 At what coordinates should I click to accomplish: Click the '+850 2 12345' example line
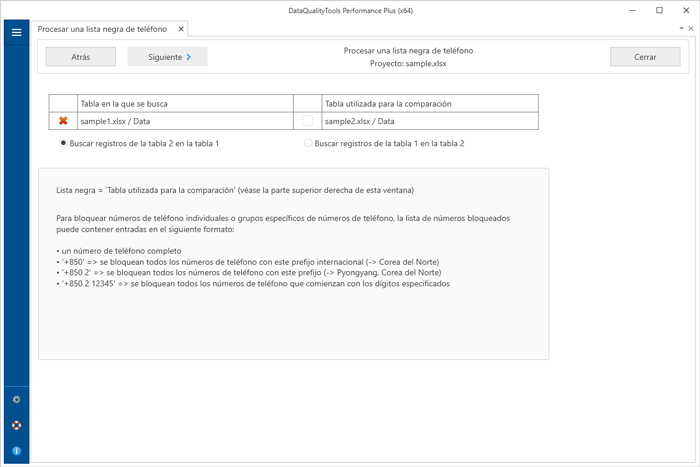(x=253, y=284)
